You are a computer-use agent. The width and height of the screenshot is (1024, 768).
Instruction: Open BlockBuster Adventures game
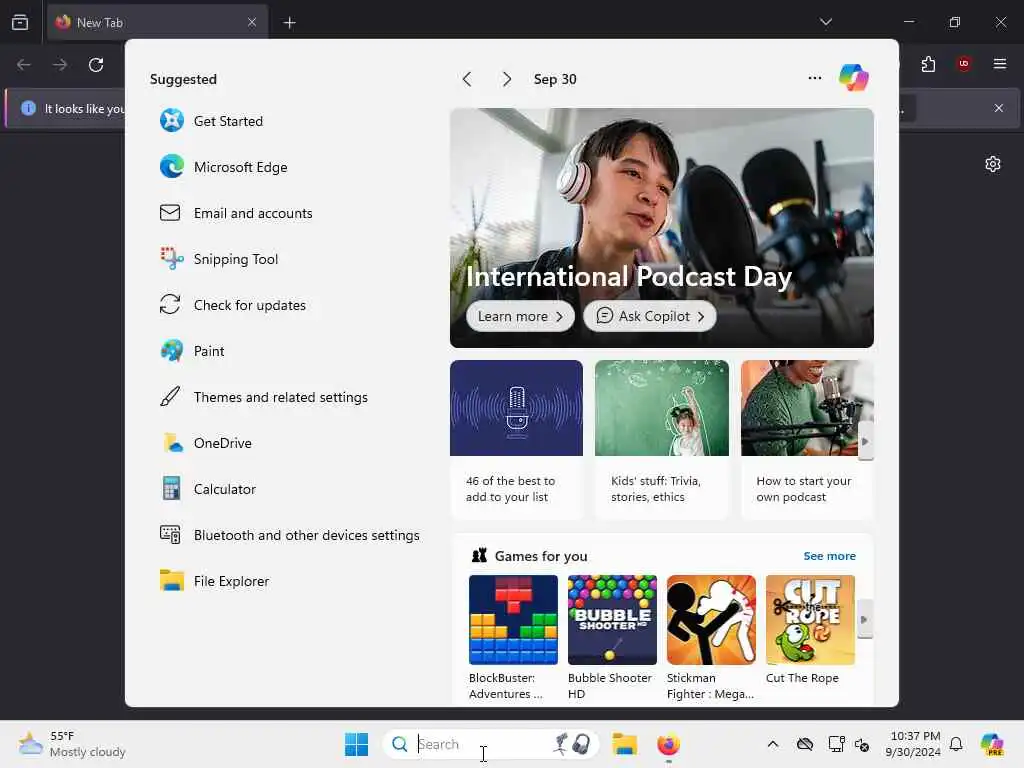pos(513,637)
